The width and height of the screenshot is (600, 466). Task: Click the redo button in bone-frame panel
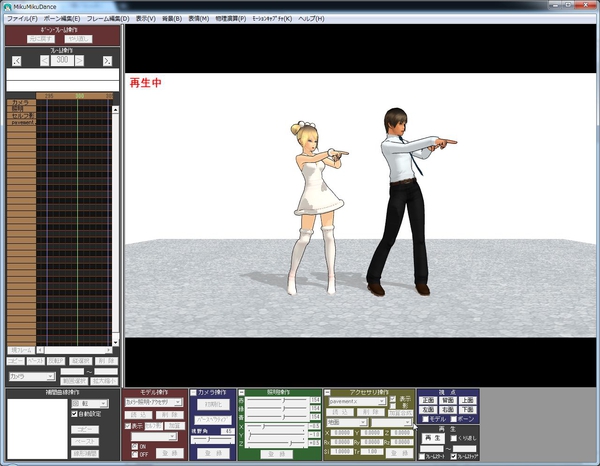click(x=78, y=39)
